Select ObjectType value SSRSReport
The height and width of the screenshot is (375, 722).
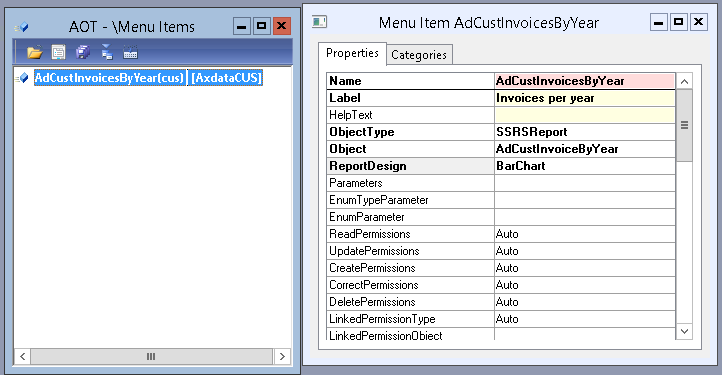[585, 132]
